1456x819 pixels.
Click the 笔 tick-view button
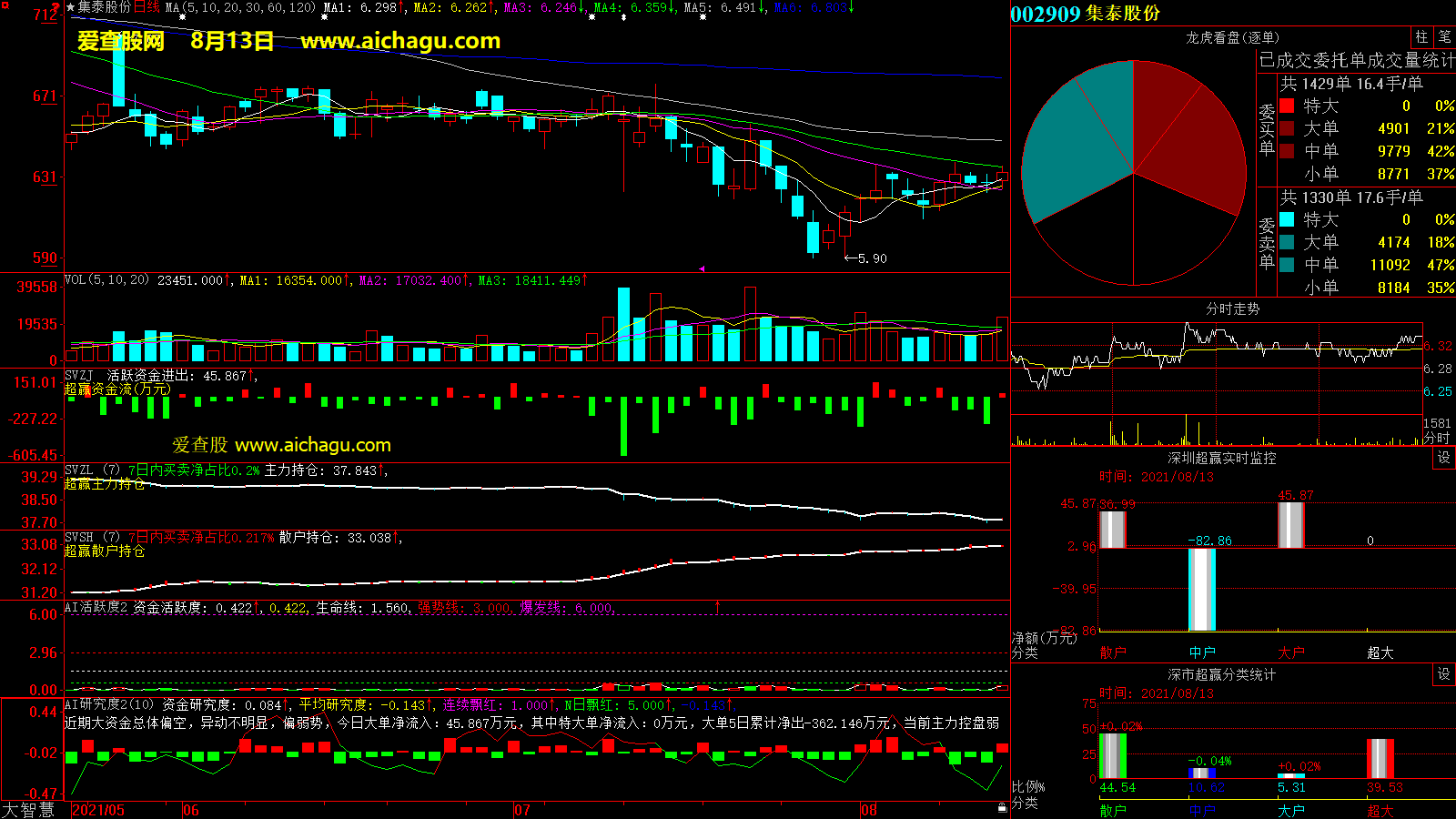pyautogui.click(x=1444, y=37)
